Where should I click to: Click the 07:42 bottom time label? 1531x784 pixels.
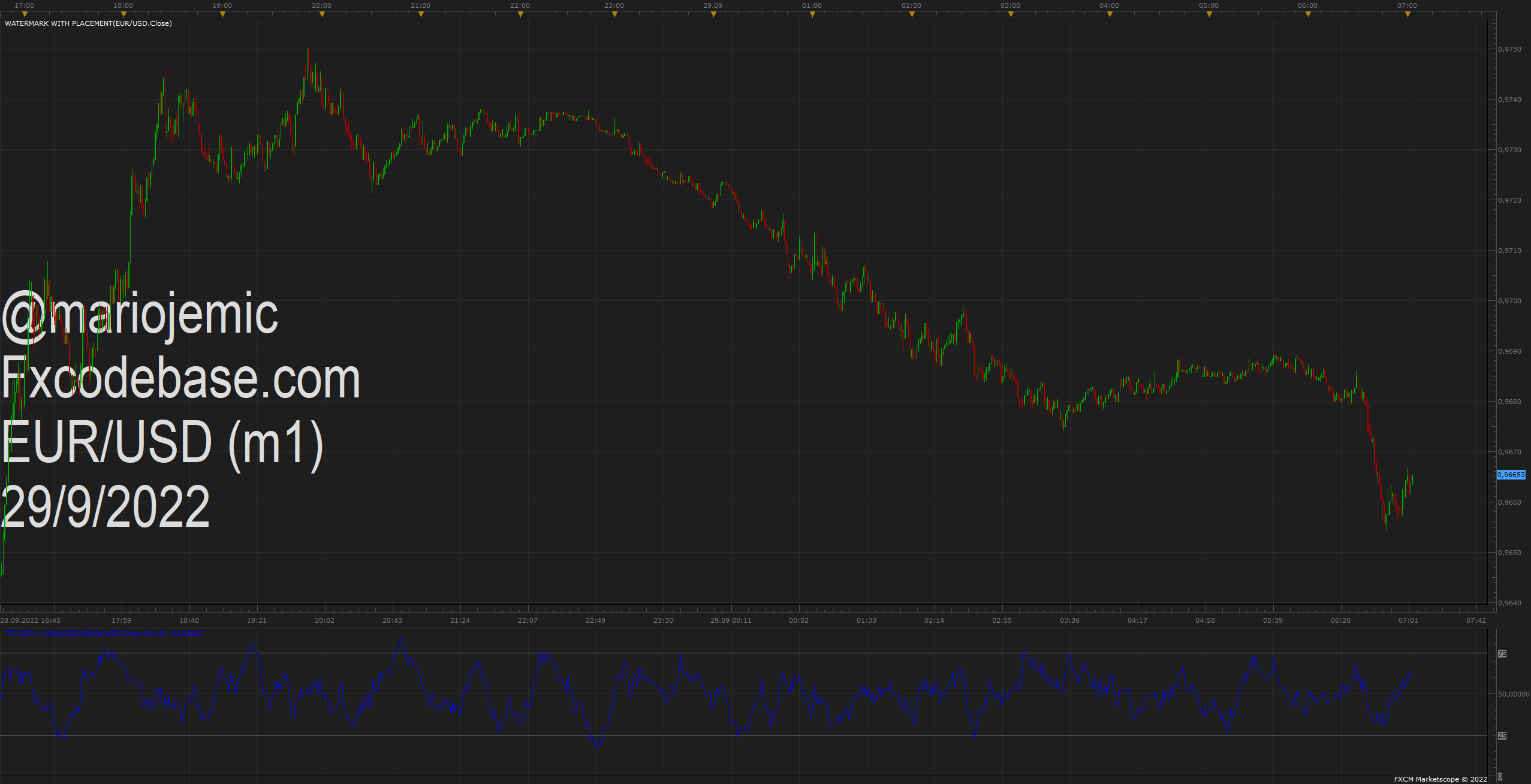[x=1476, y=620]
